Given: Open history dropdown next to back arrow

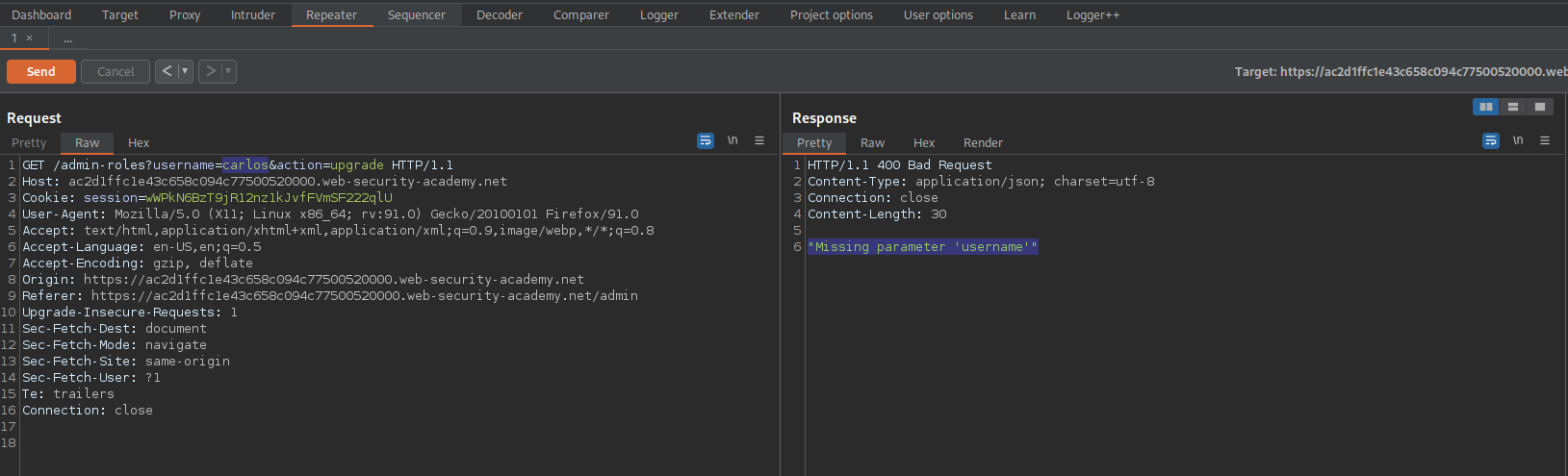Looking at the screenshot, I should [186, 71].
